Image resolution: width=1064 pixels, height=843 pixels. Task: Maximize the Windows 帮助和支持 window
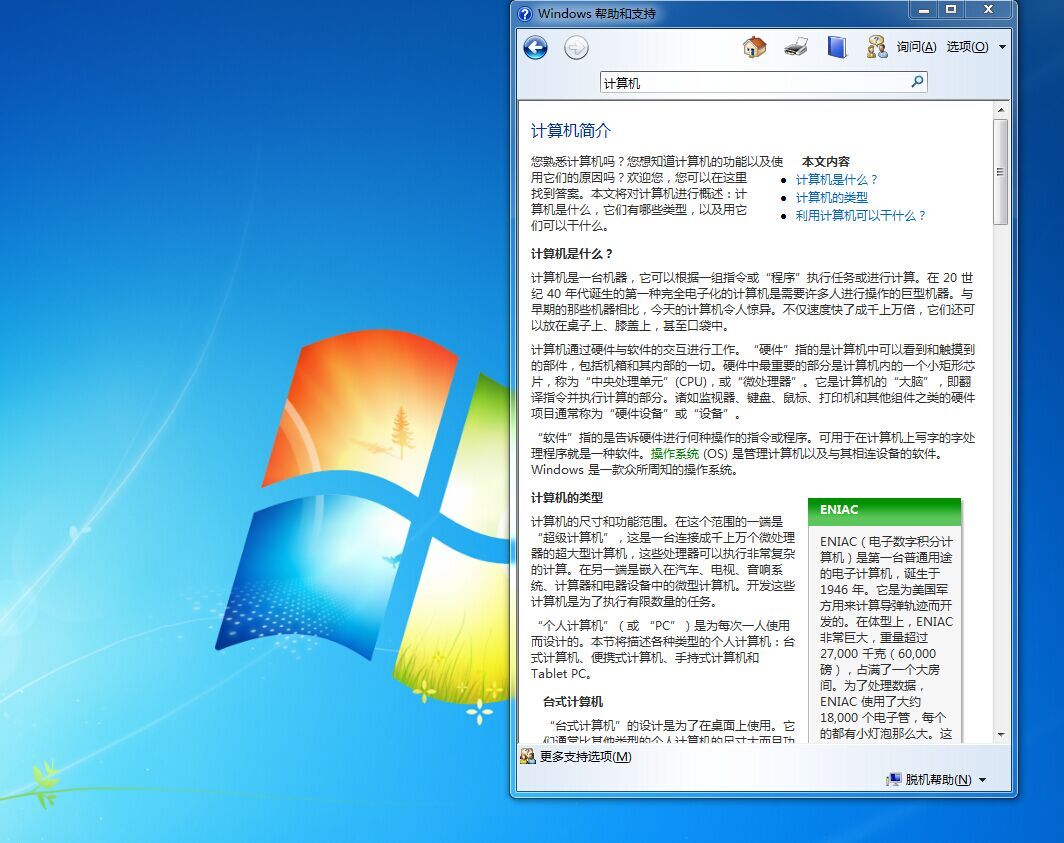[x=951, y=10]
